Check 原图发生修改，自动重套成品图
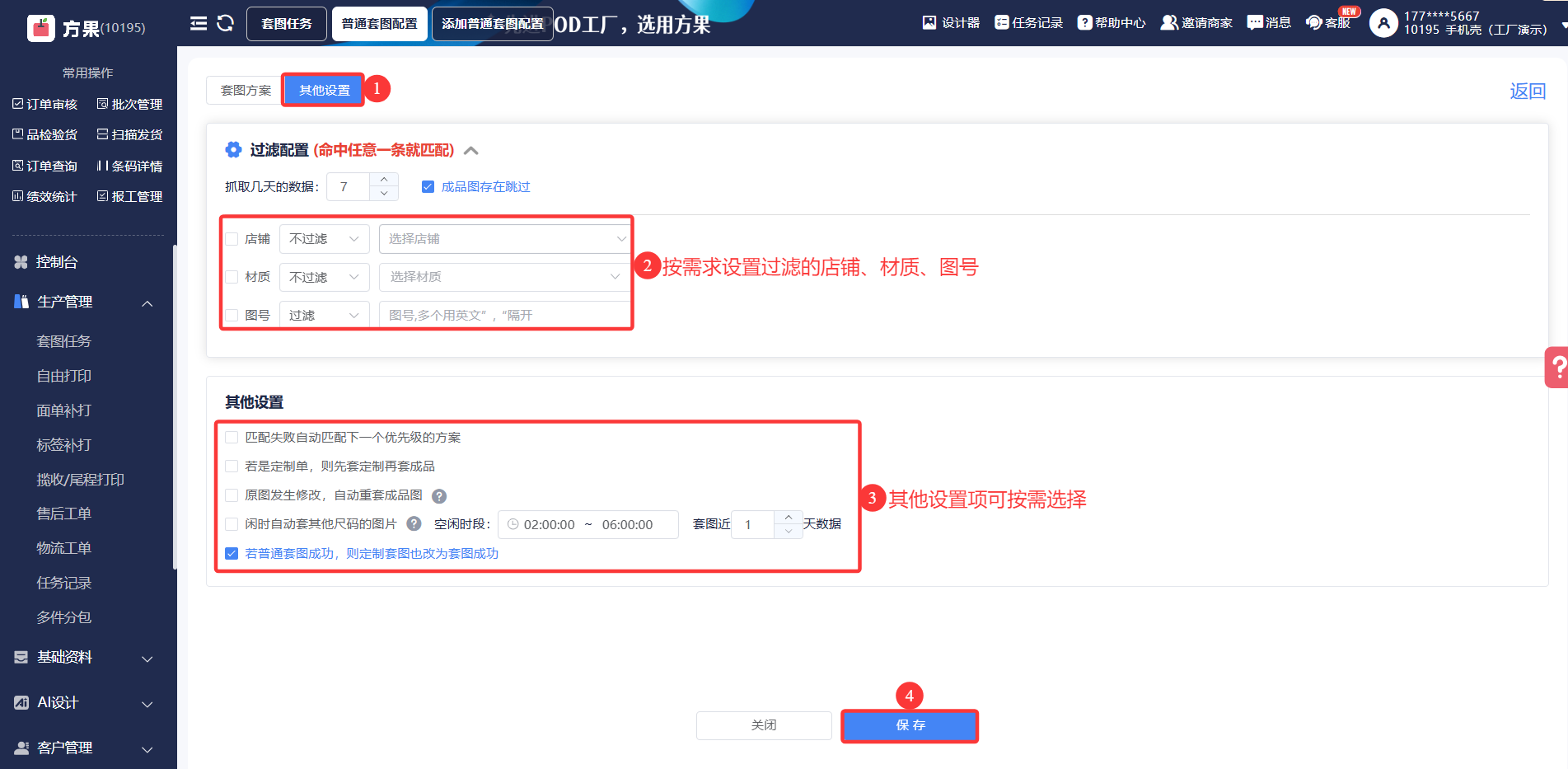 (x=232, y=495)
